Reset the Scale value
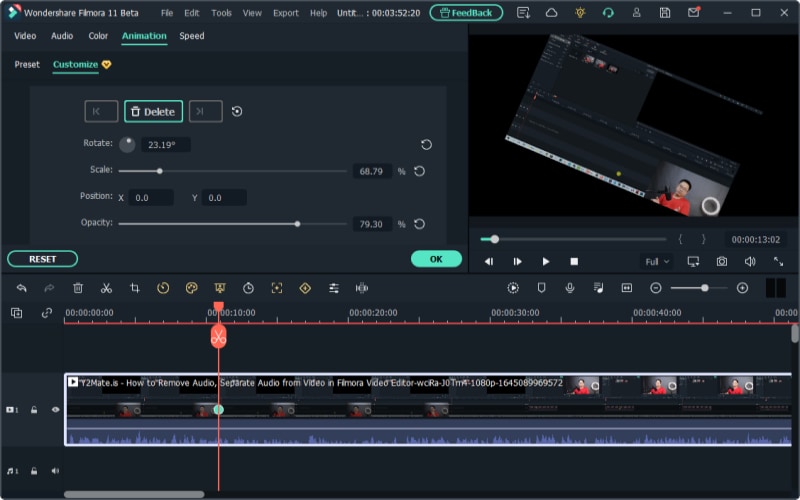The width and height of the screenshot is (800, 500). point(419,171)
